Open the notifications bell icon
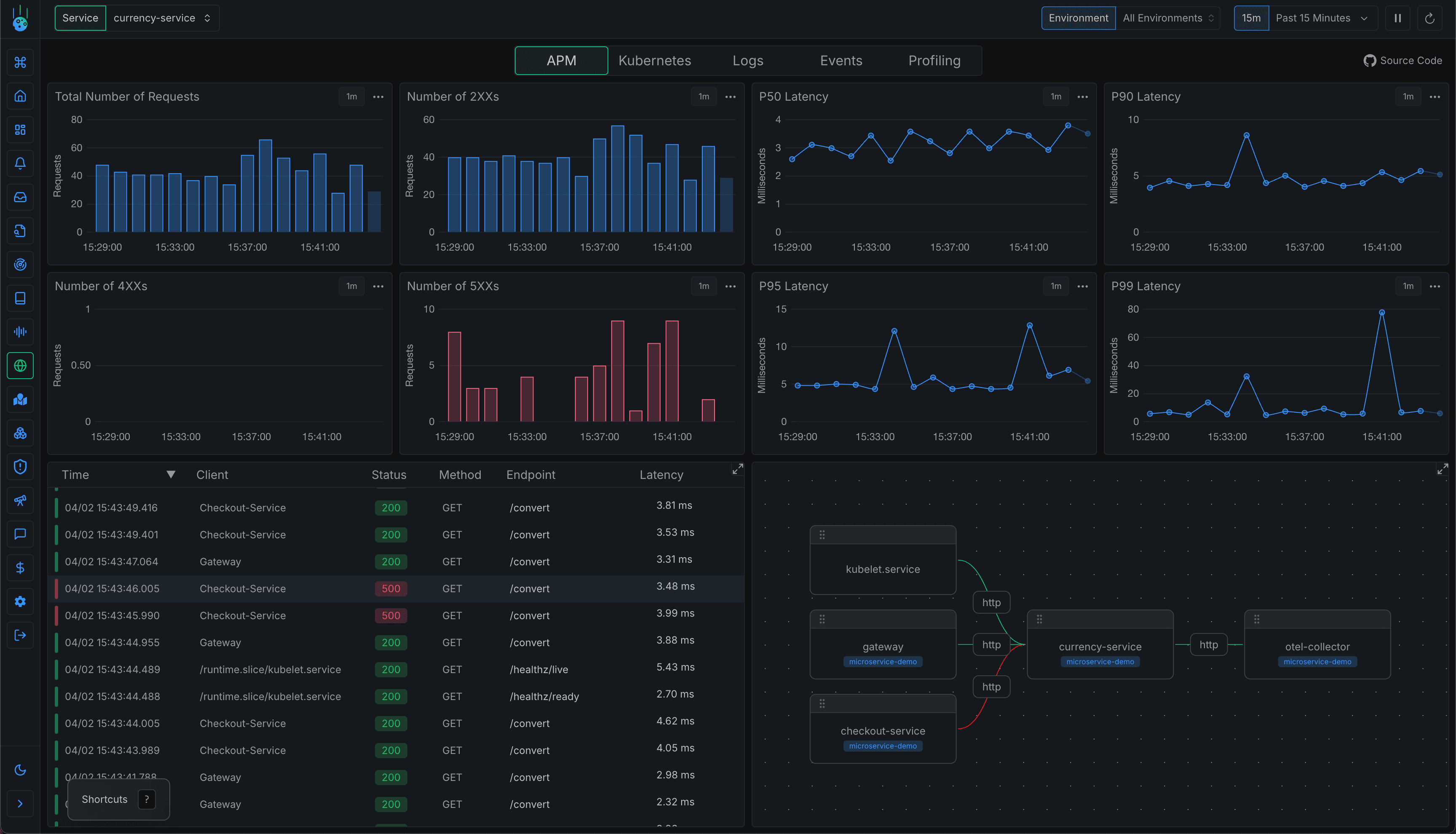The image size is (1456, 834). 20,163
